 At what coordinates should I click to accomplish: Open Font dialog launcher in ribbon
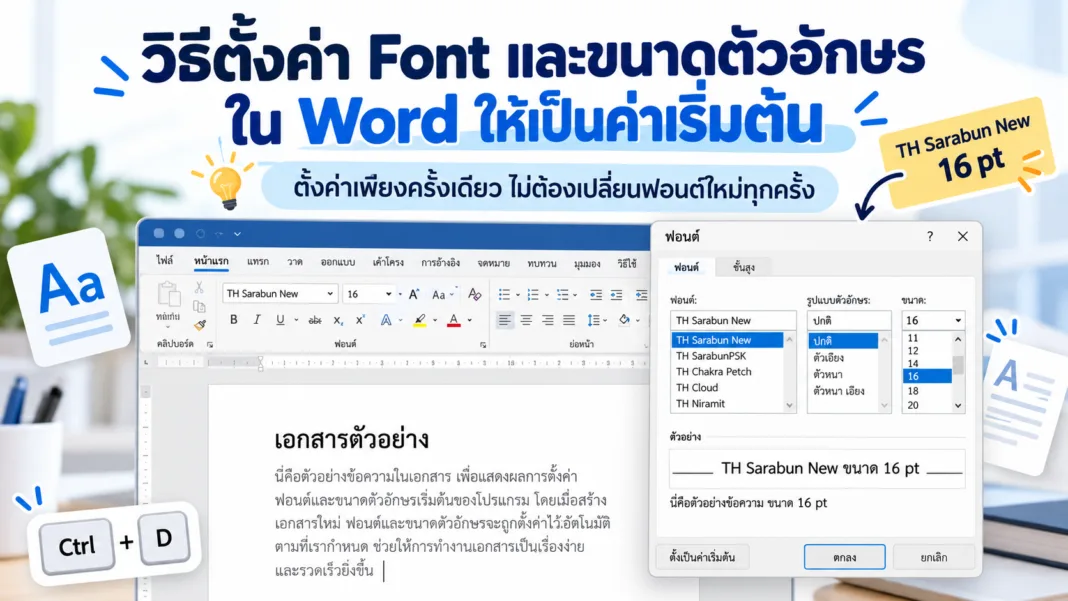(x=483, y=345)
